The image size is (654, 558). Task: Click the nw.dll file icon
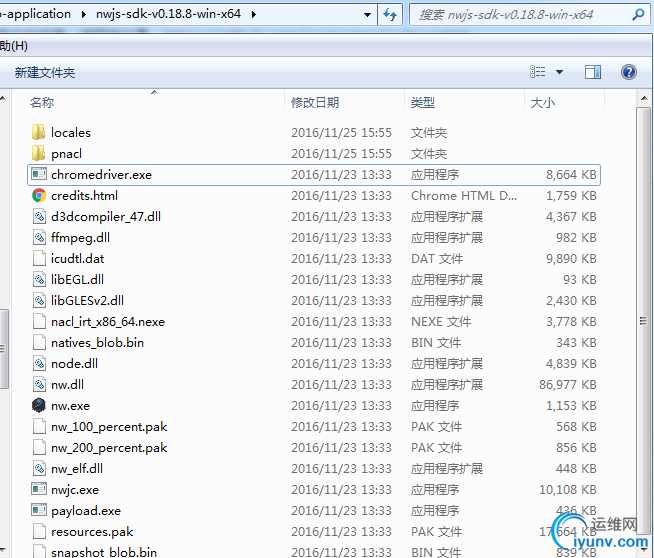(39, 384)
